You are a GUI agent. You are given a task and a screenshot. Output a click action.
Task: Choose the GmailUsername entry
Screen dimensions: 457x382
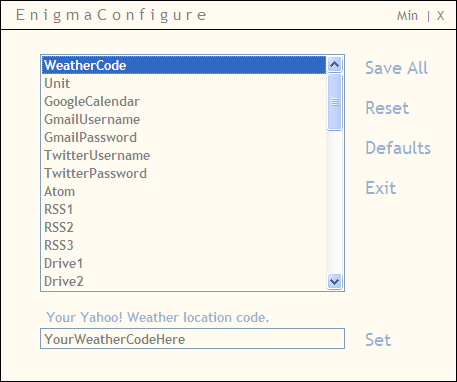[184, 119]
